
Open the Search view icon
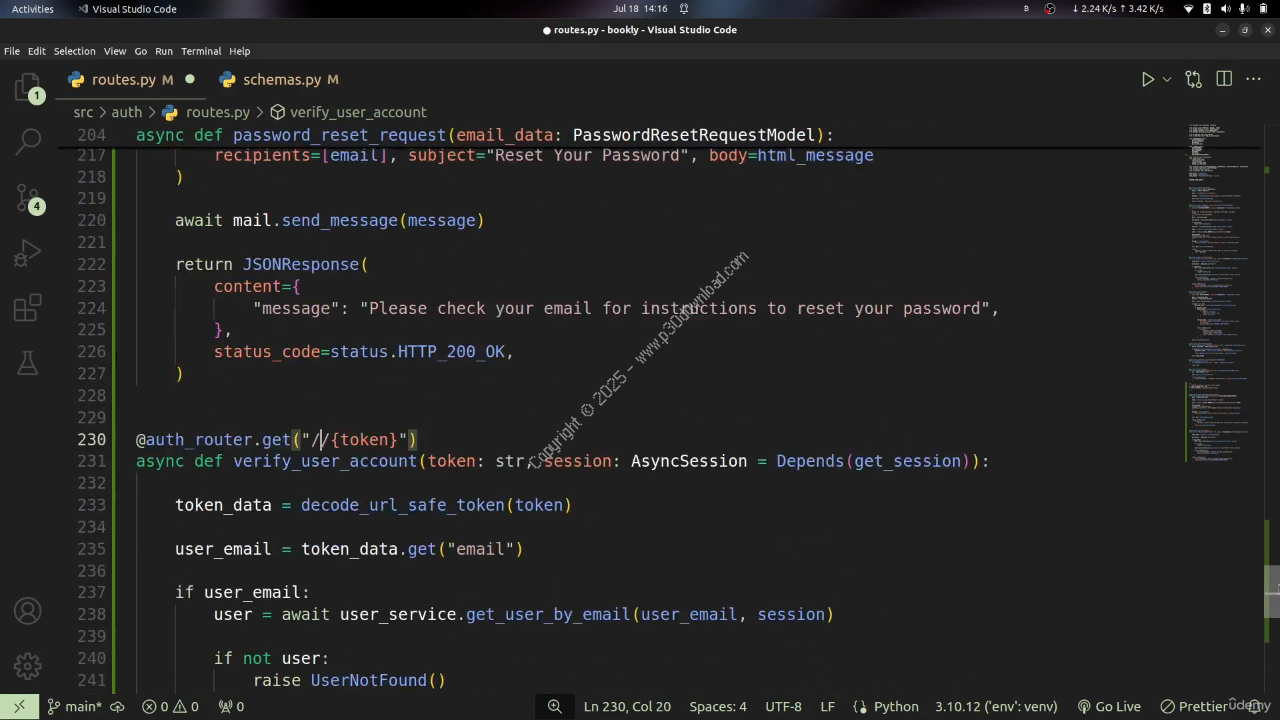[28, 142]
